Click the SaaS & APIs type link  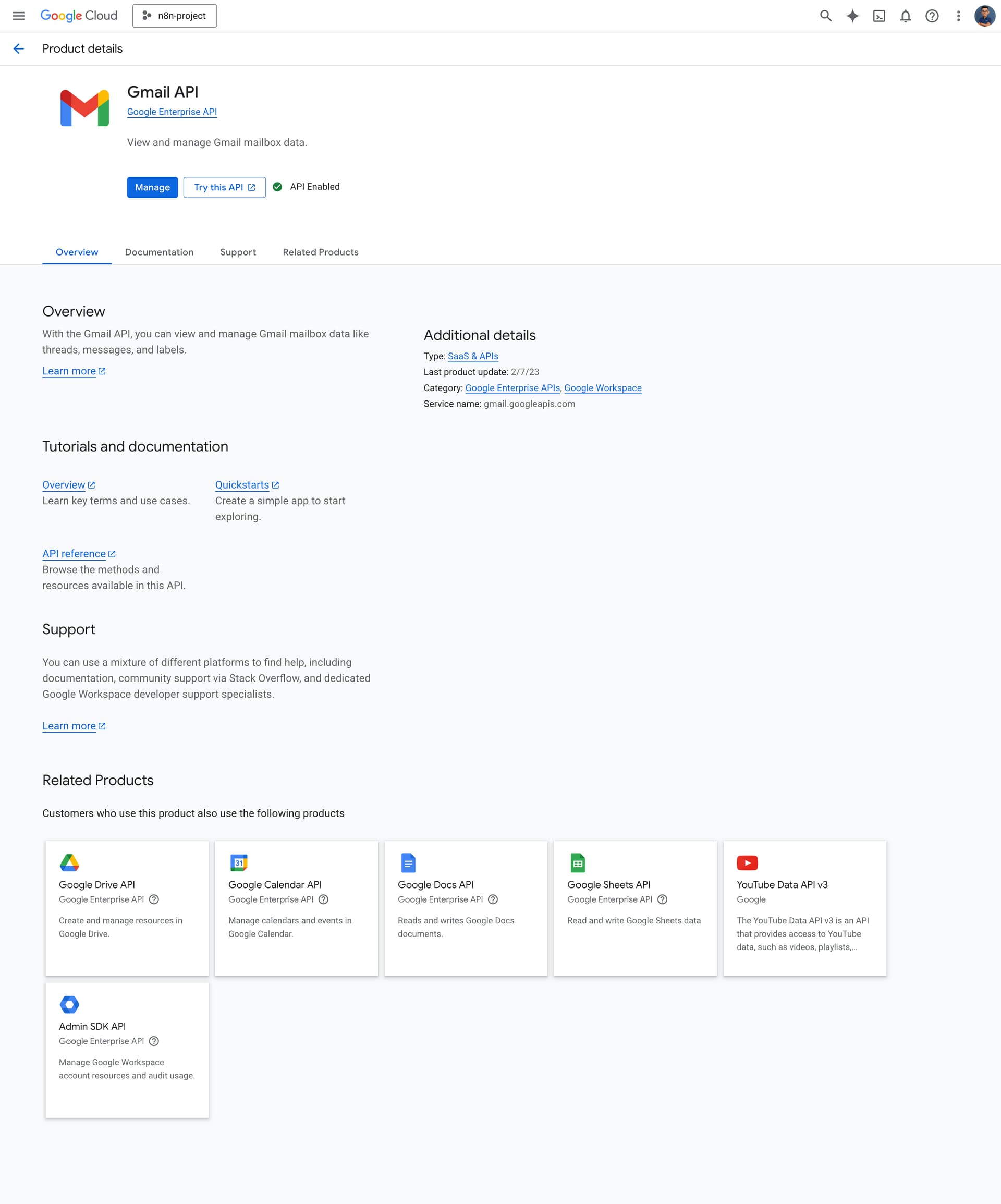[x=472, y=356]
